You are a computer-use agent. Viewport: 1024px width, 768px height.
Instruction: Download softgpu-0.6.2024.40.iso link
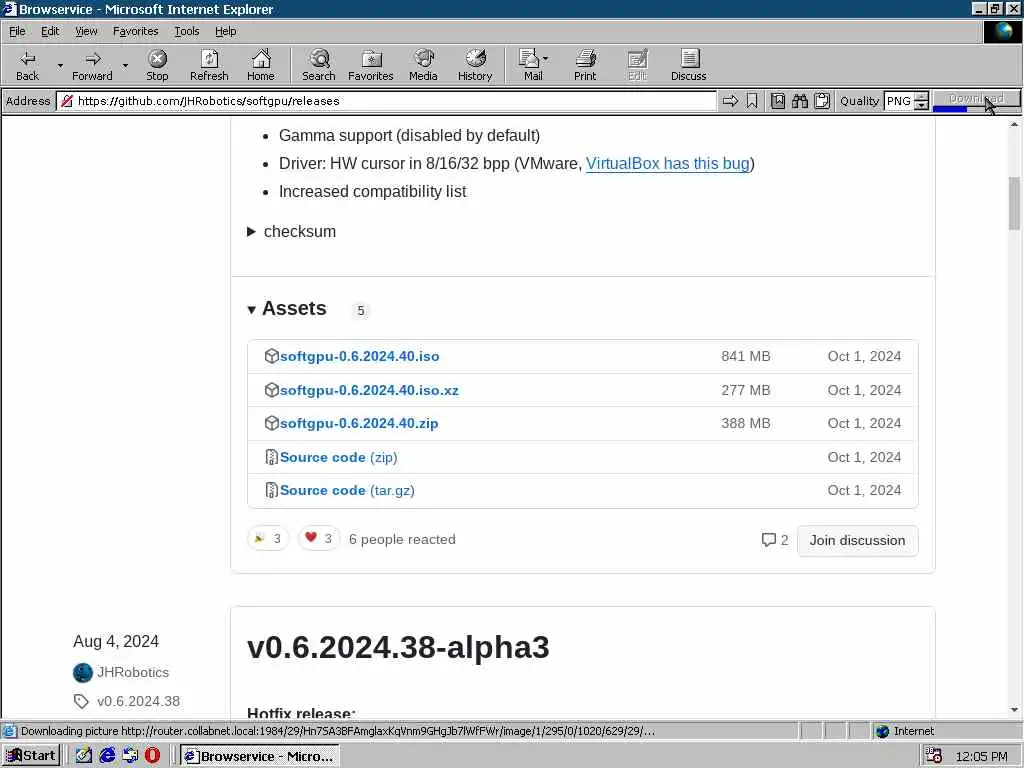pyautogui.click(x=359, y=356)
